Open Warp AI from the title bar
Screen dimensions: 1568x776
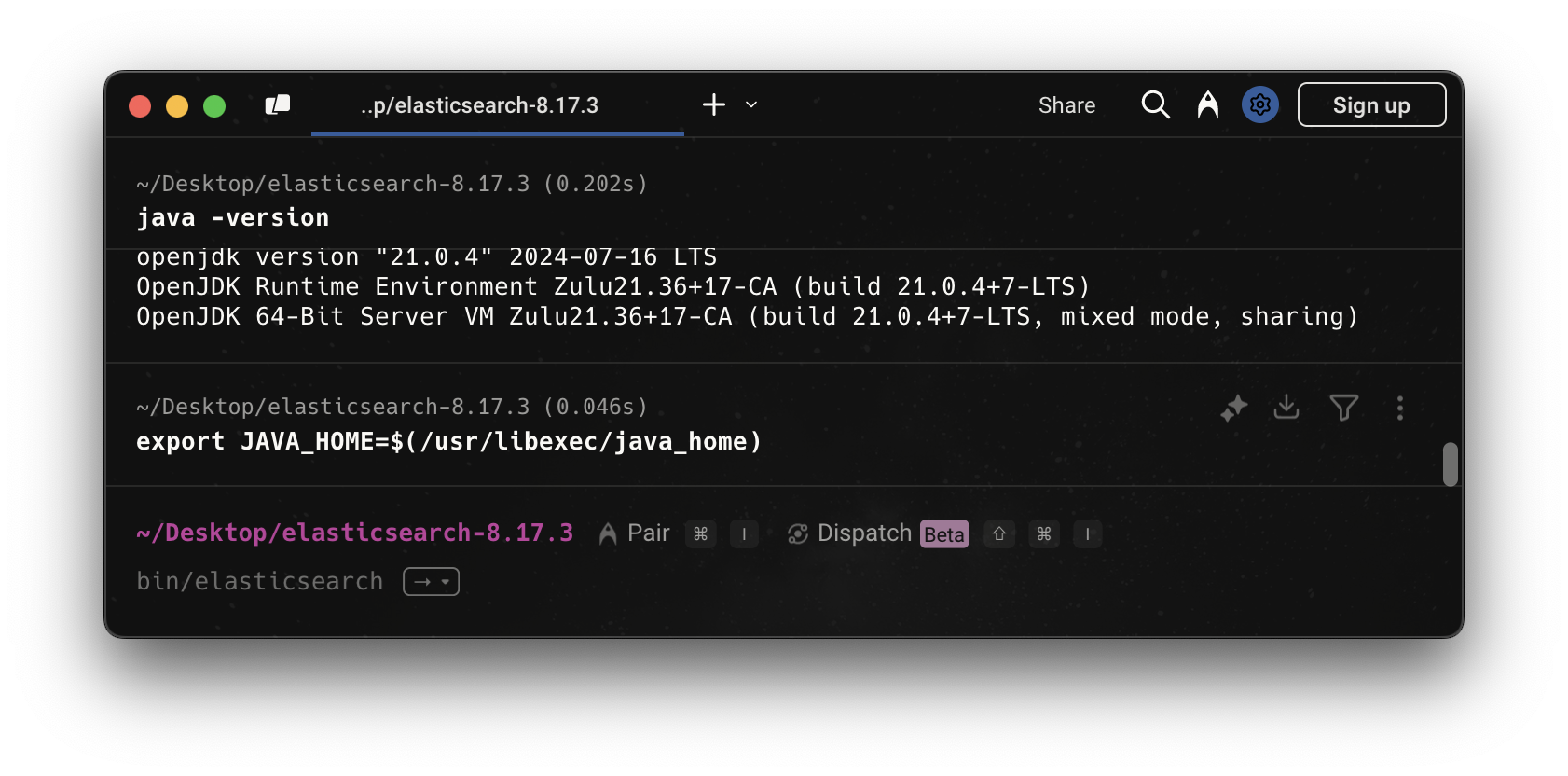(1208, 104)
